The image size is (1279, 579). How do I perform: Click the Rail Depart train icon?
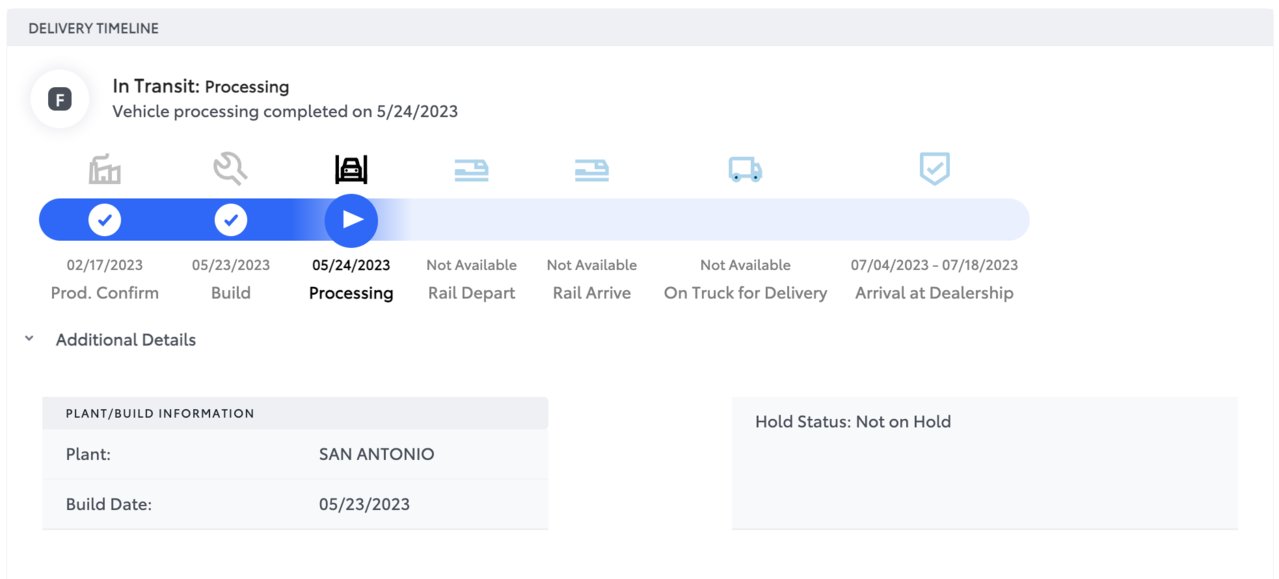pos(471,170)
